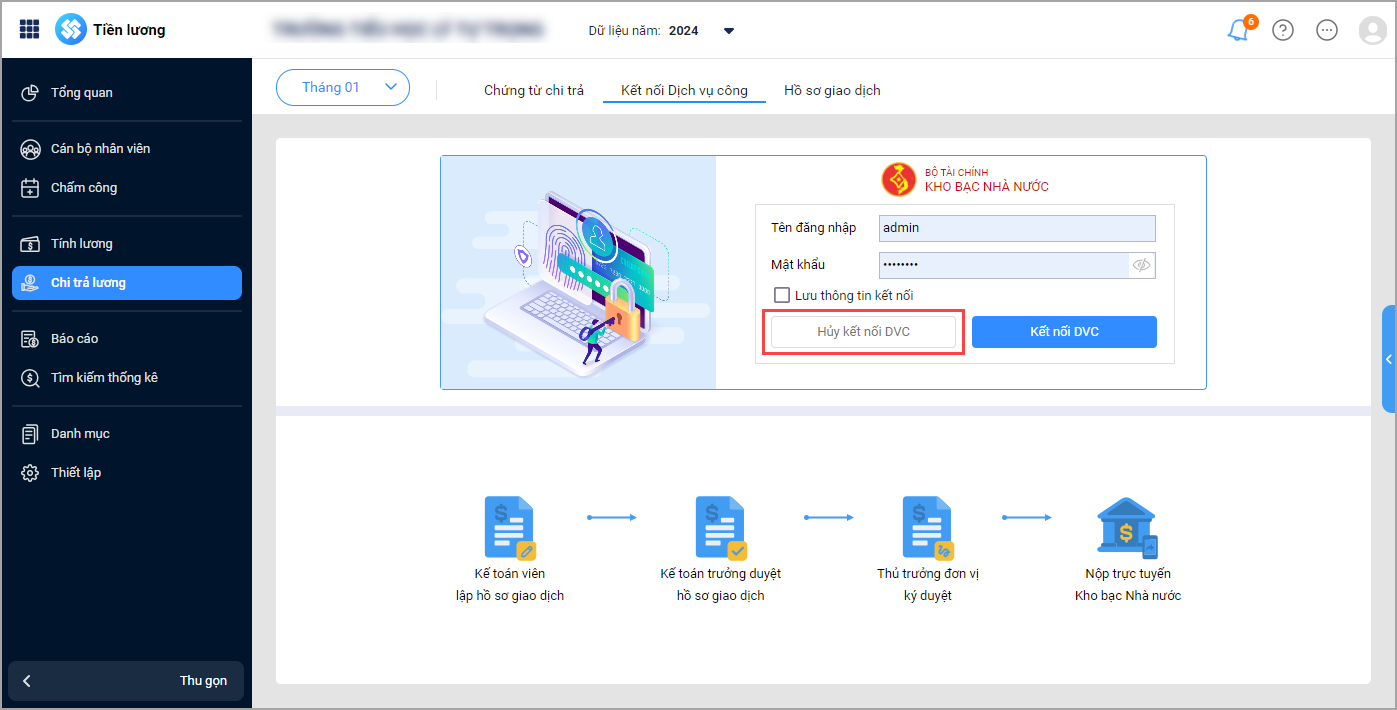The width and height of the screenshot is (1397, 710).
Task: Select Chi trả lương menu item
Action: tap(127, 283)
